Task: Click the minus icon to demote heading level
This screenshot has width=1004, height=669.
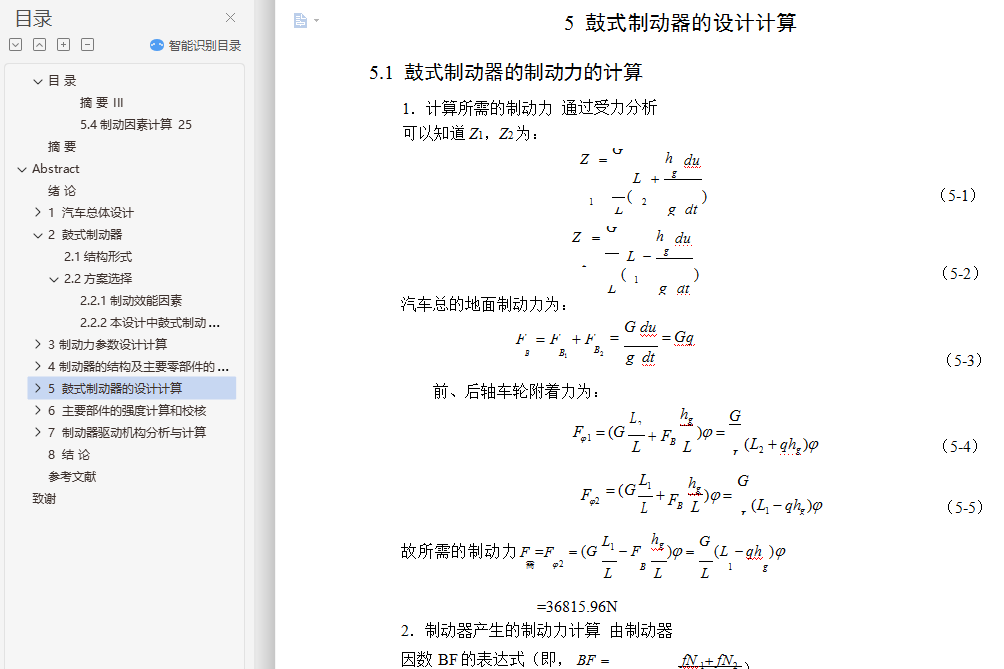Action: 88,45
